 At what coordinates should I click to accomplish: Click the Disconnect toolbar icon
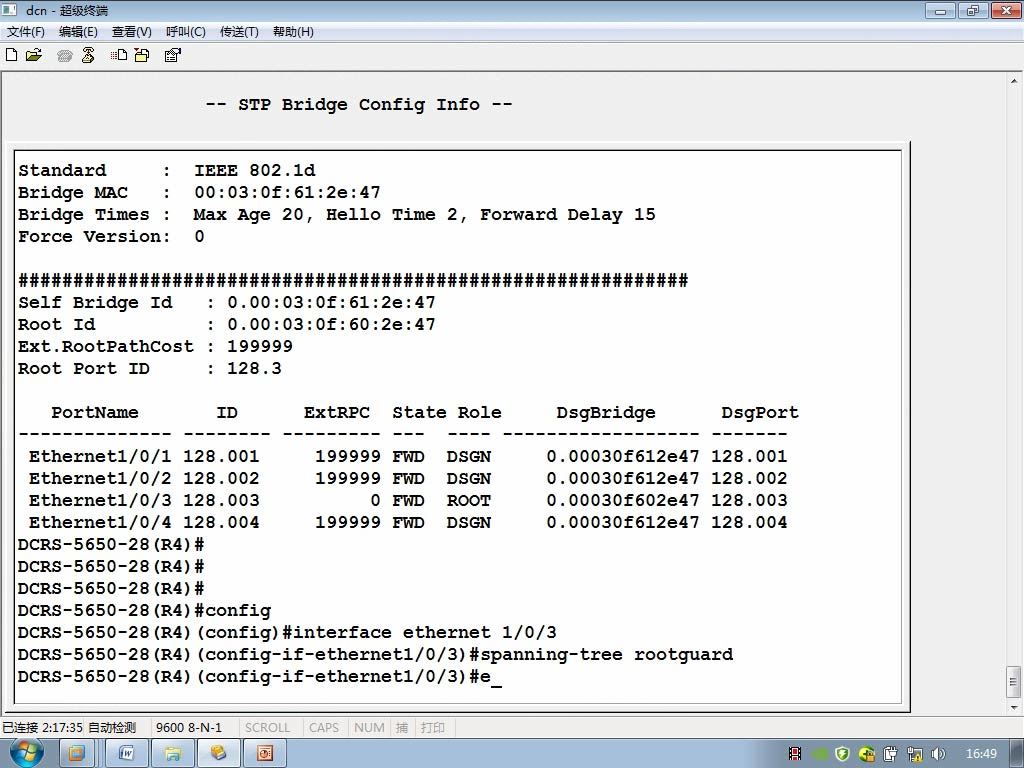click(88, 56)
